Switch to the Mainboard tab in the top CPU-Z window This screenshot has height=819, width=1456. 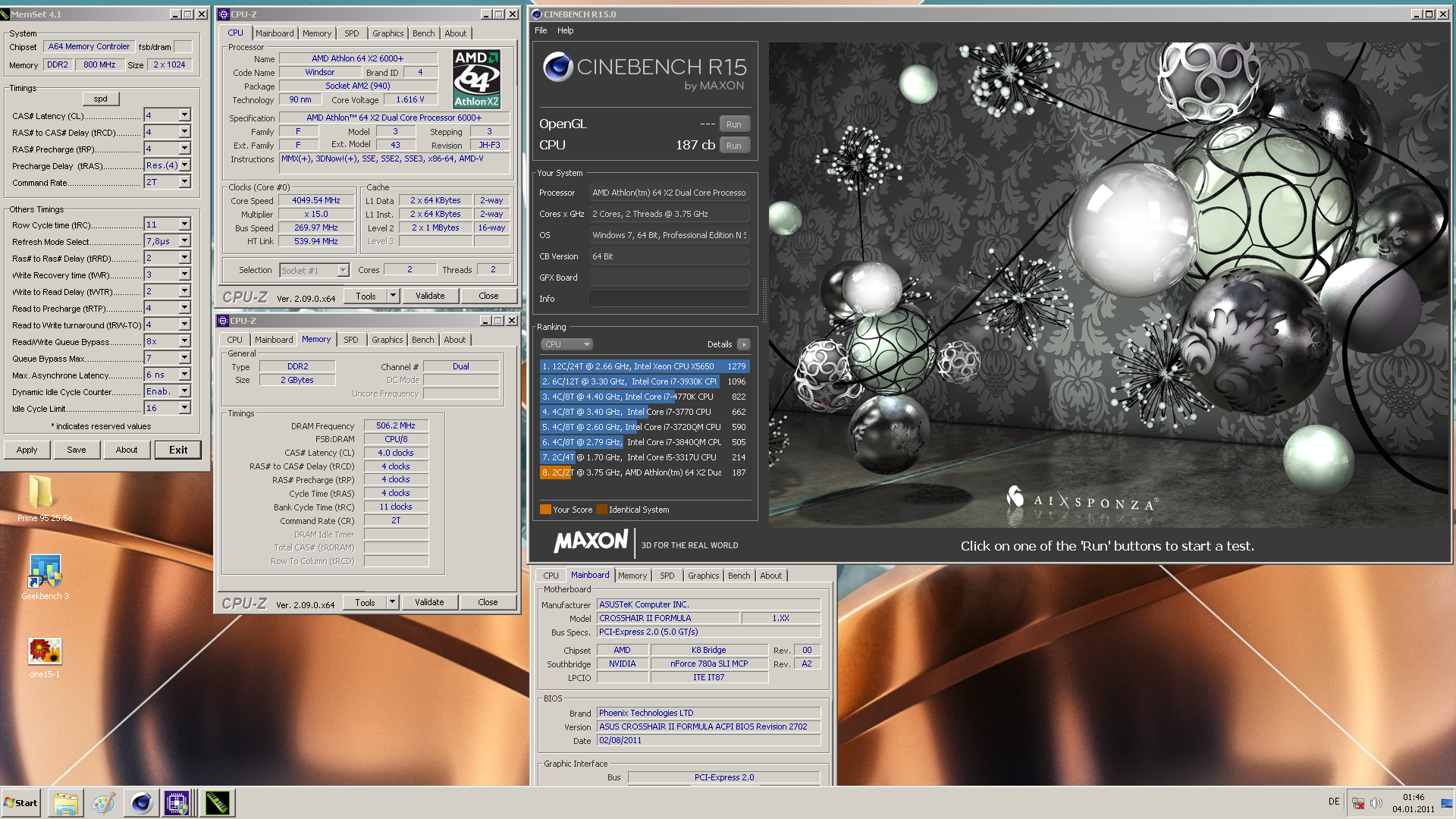click(x=275, y=33)
